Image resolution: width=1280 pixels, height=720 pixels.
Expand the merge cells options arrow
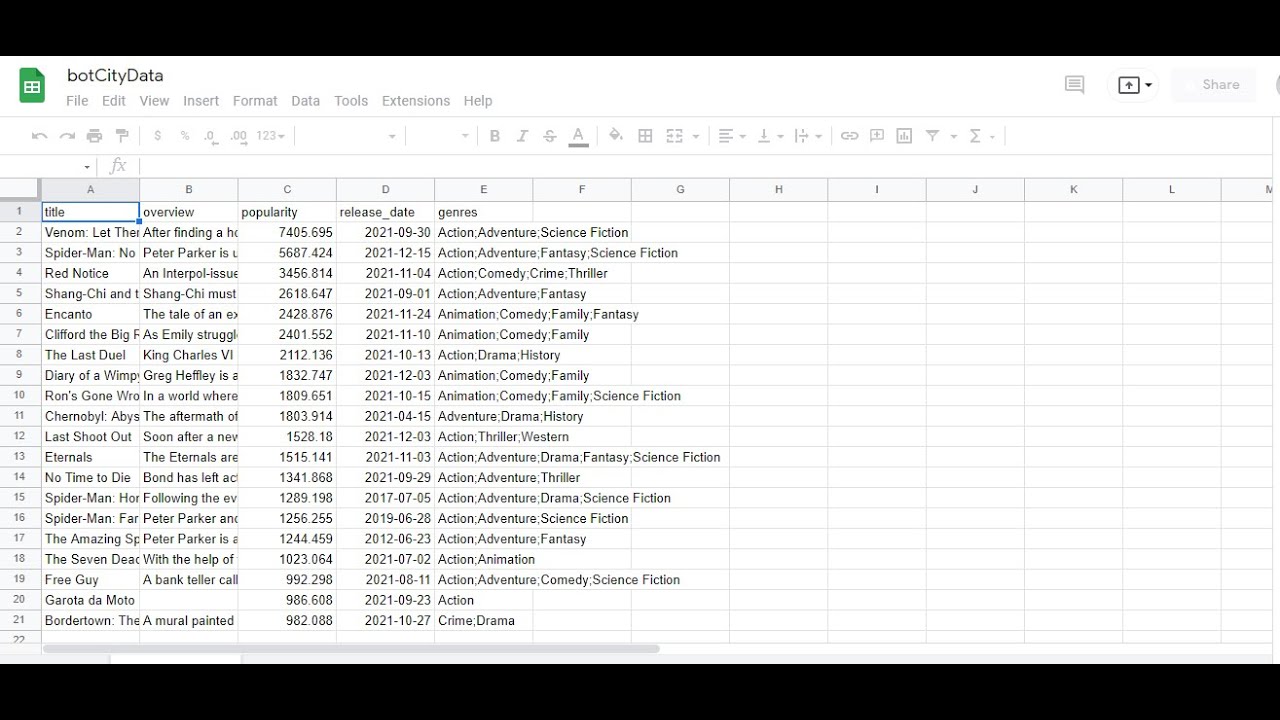(x=696, y=137)
